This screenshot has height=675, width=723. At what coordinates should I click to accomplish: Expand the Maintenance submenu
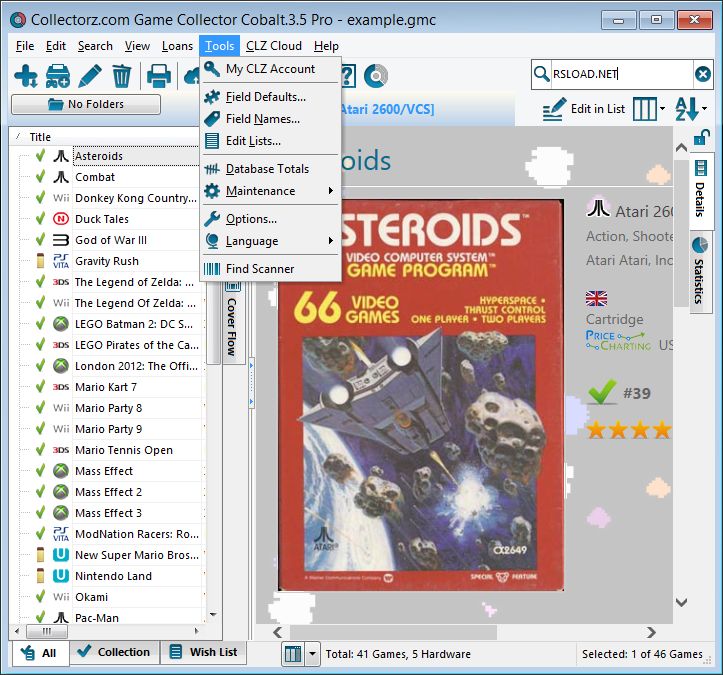pyautogui.click(x=270, y=191)
